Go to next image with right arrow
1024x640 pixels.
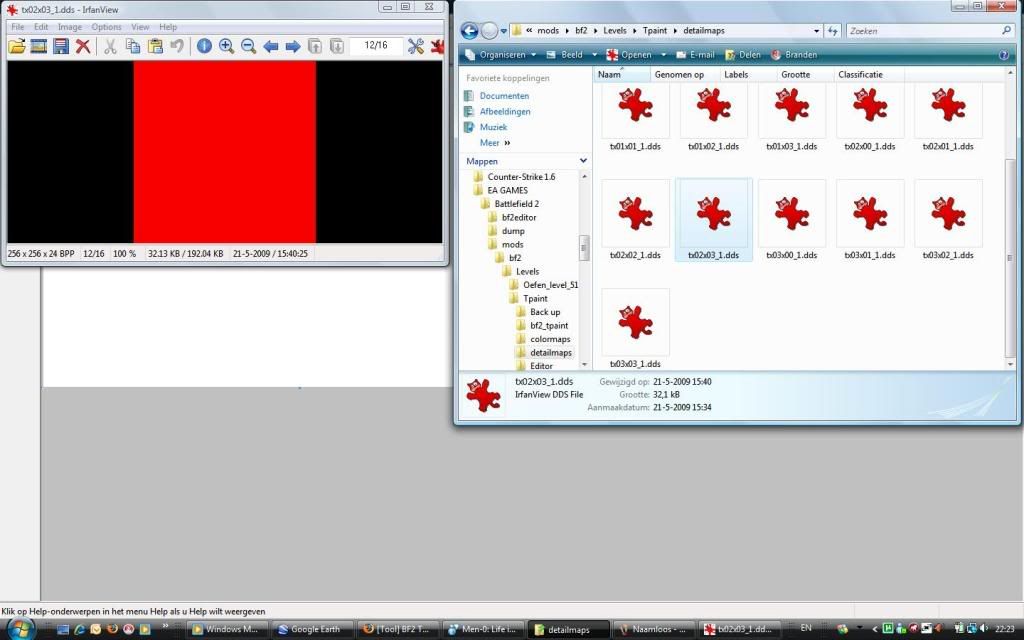(x=293, y=46)
